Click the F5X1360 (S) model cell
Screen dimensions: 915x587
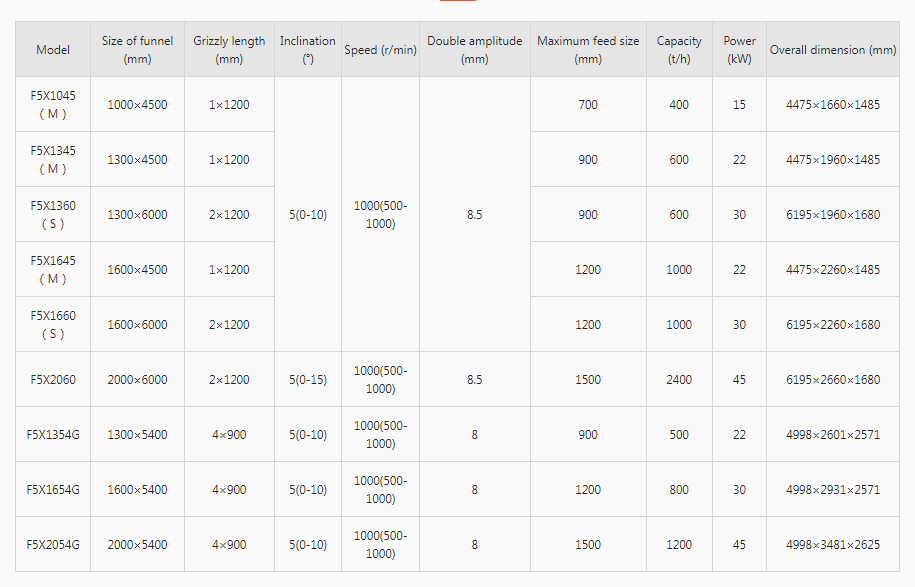[x=53, y=215]
